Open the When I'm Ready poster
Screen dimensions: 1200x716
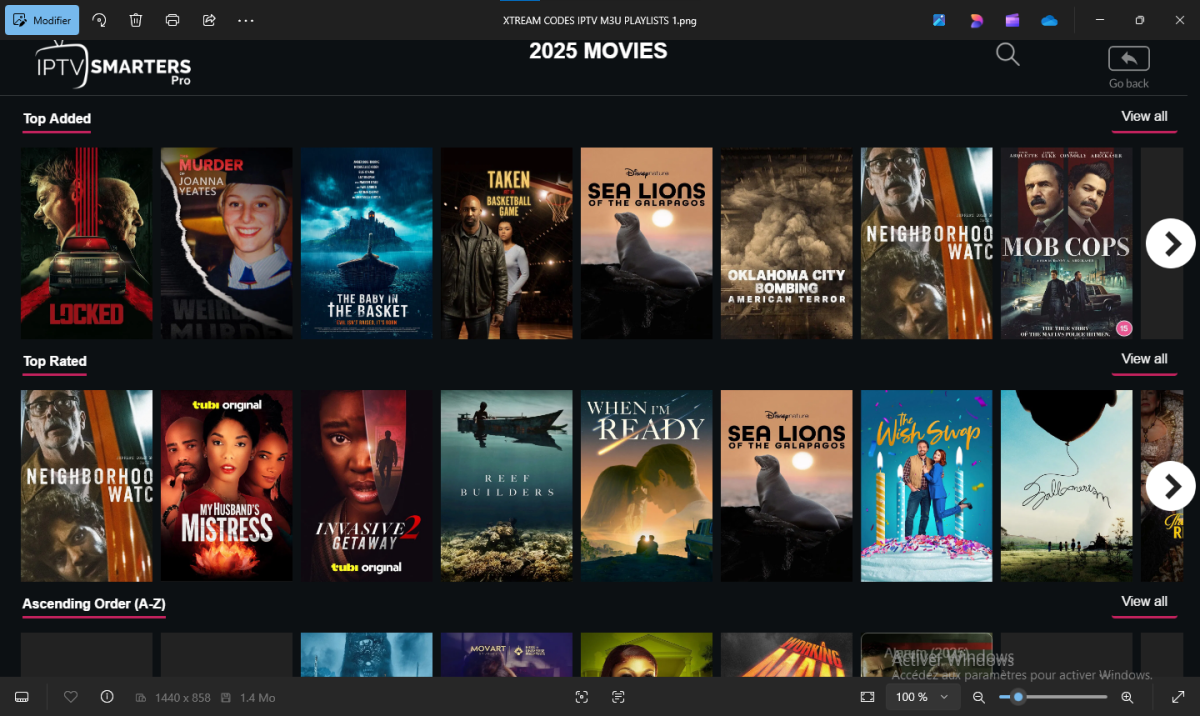coord(647,486)
